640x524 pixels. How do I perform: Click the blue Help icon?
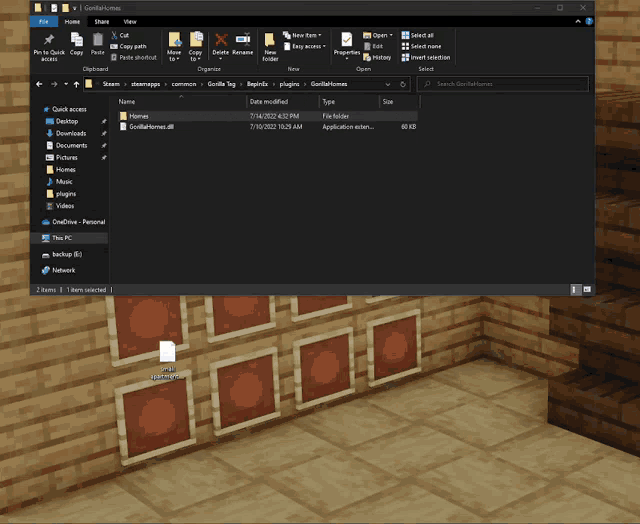(x=589, y=21)
